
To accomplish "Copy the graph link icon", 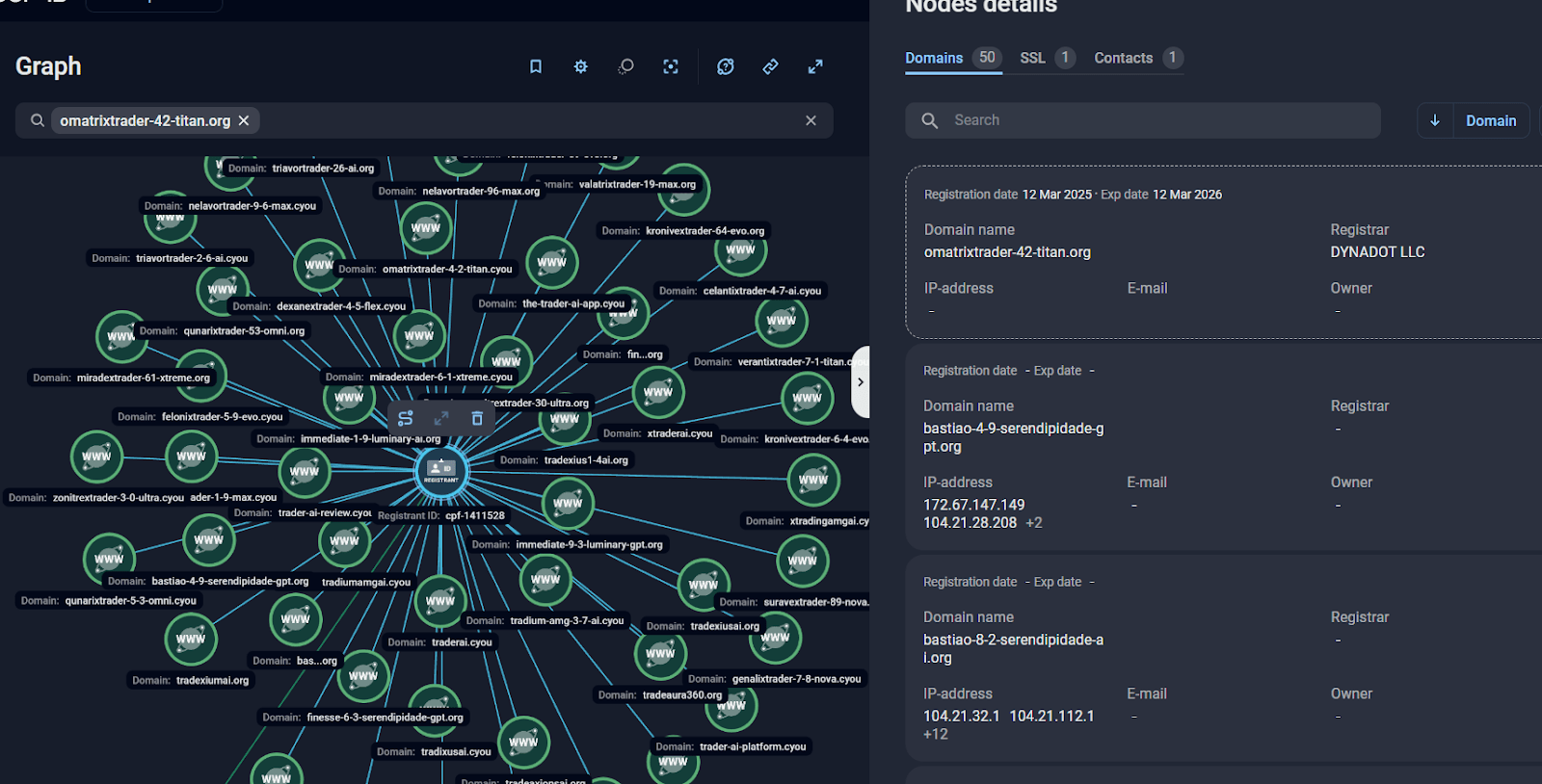I will 770,66.
